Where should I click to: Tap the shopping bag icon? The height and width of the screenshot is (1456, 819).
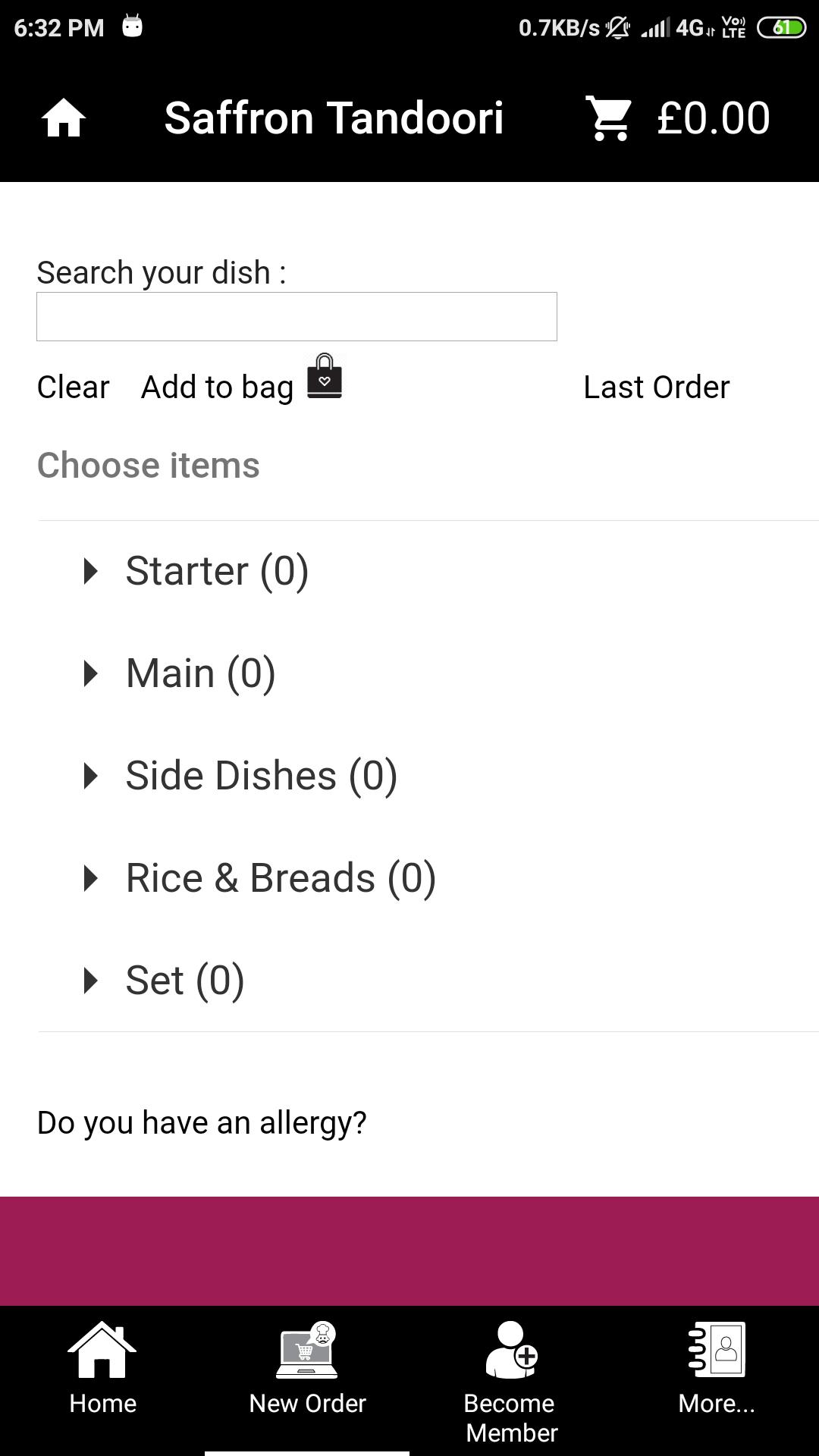pyautogui.click(x=325, y=376)
